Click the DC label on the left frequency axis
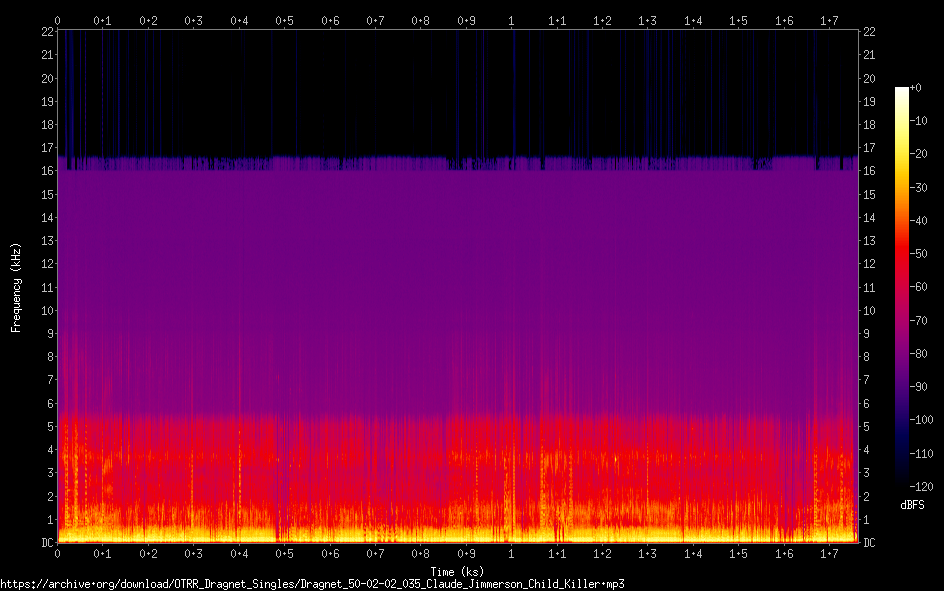The image size is (944, 591). (x=44, y=542)
